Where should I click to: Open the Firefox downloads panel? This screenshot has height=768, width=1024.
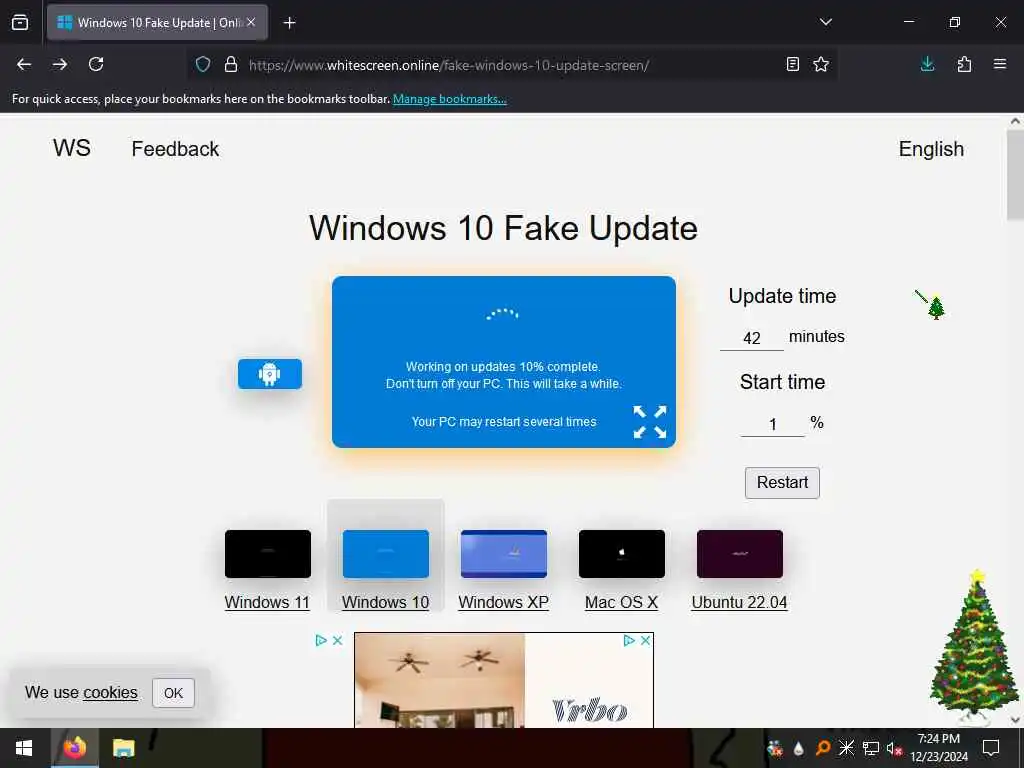927,64
